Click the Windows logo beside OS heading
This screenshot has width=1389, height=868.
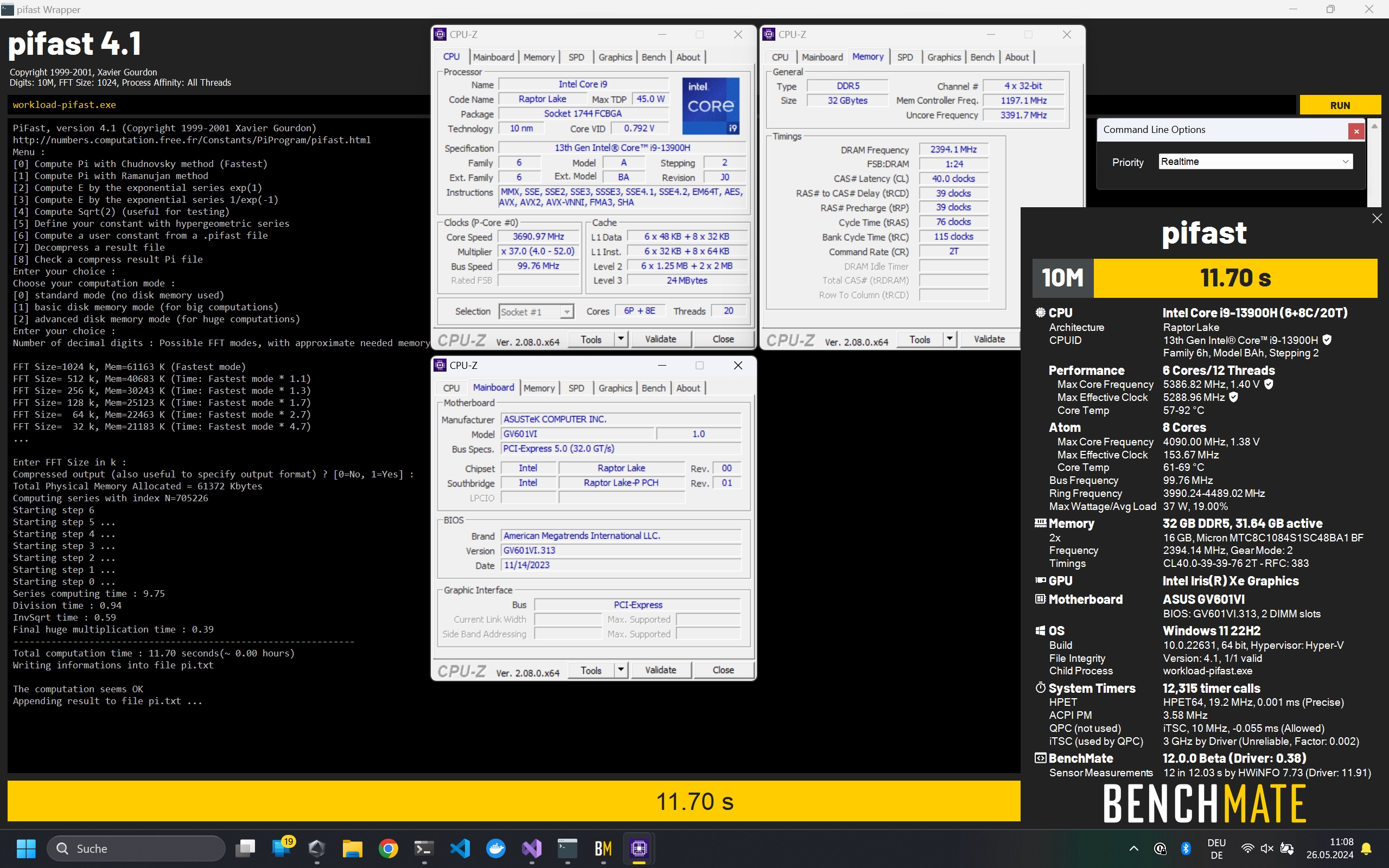(1040, 630)
